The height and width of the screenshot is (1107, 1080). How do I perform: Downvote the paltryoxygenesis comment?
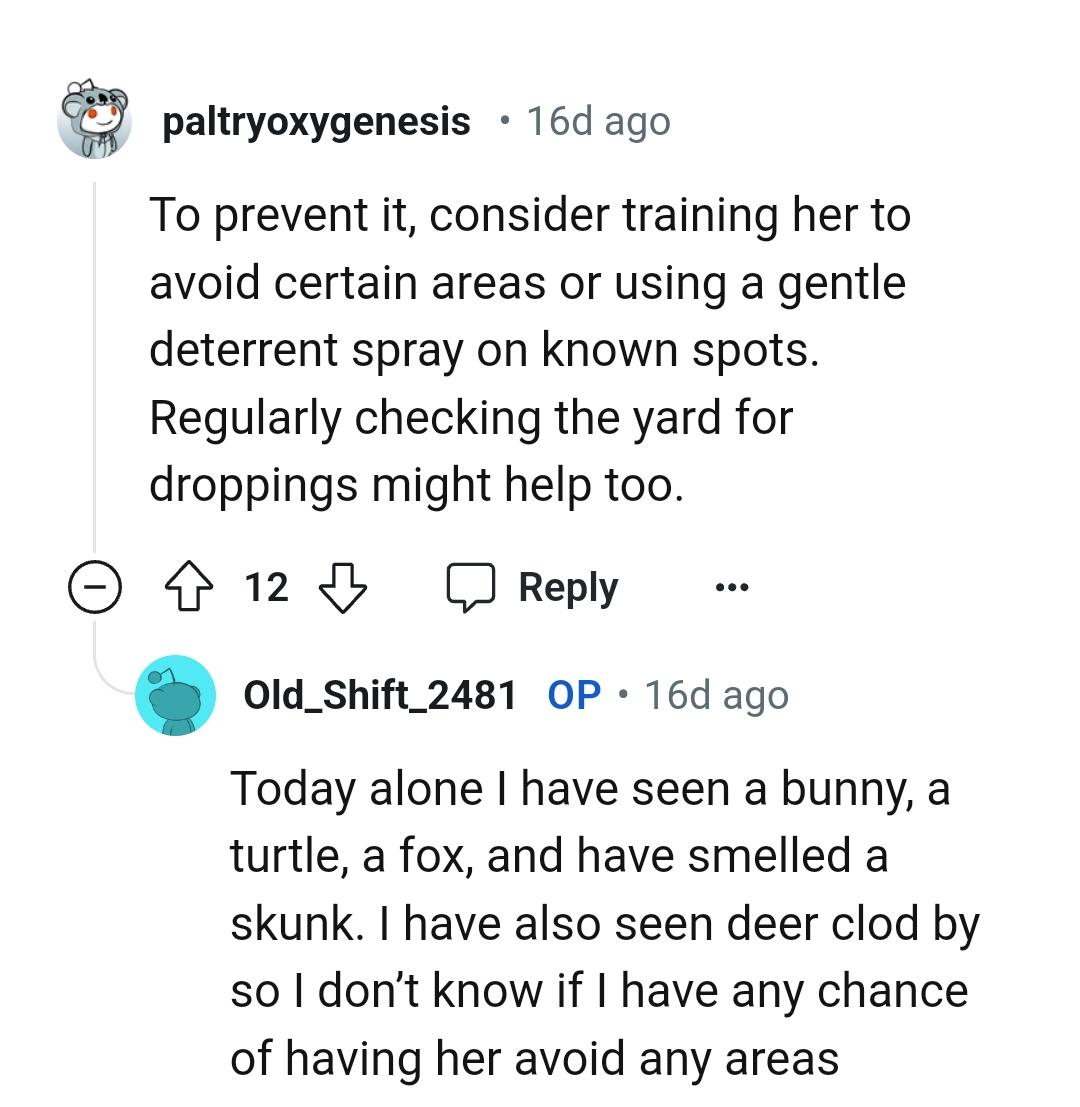pos(341,588)
